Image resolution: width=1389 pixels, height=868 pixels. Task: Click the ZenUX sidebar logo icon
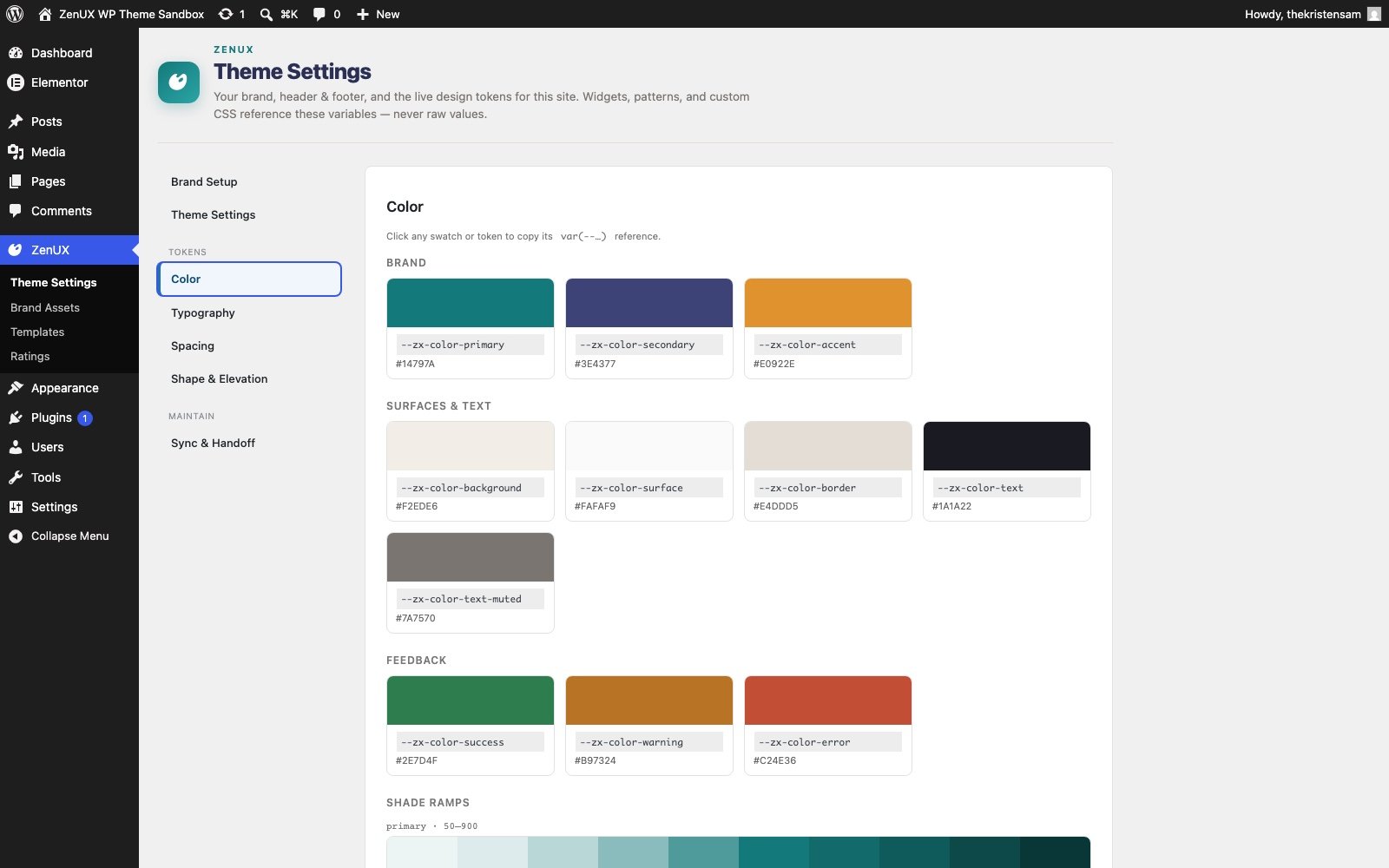(x=16, y=250)
